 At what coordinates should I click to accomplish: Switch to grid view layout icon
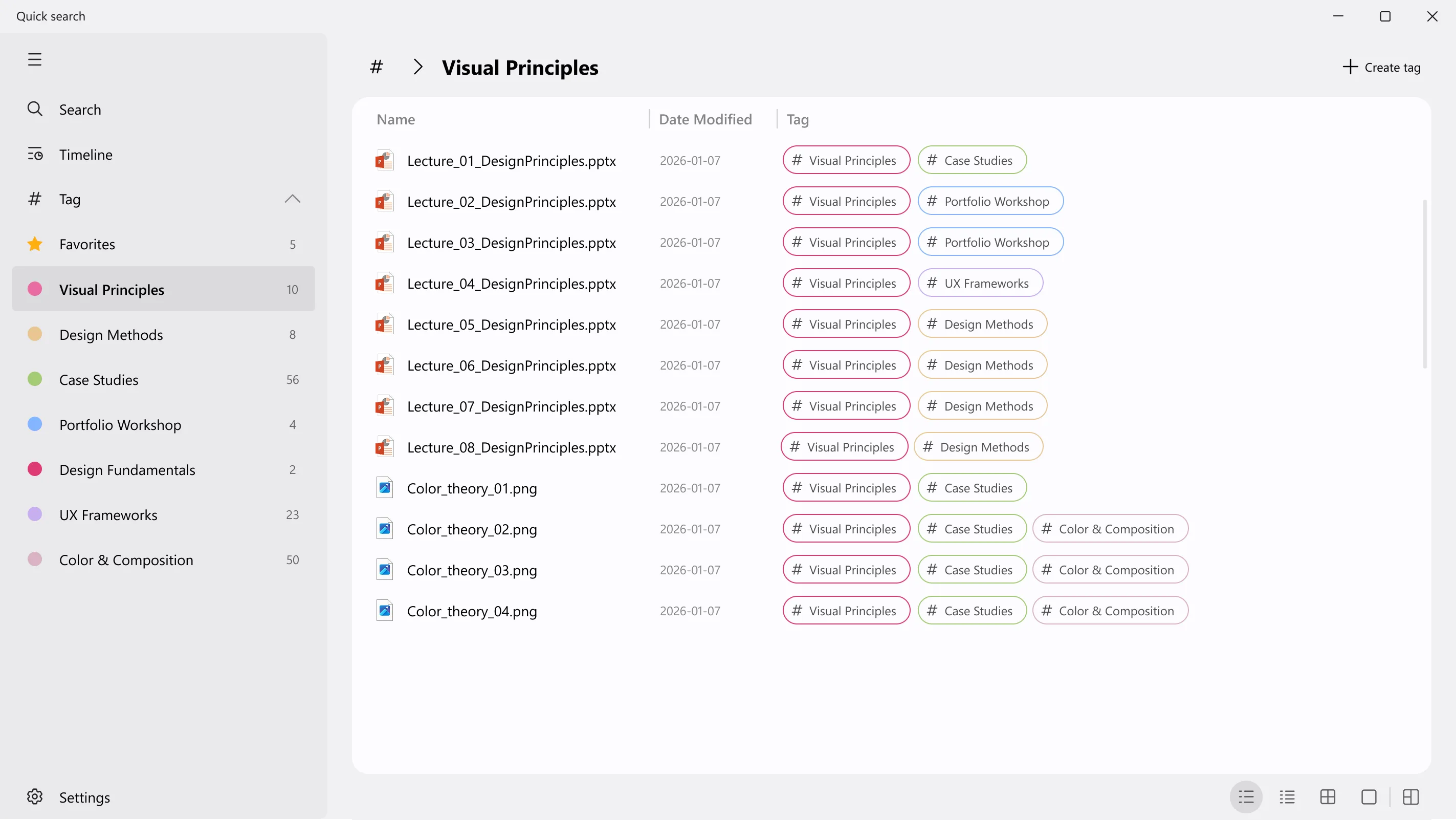(x=1328, y=797)
